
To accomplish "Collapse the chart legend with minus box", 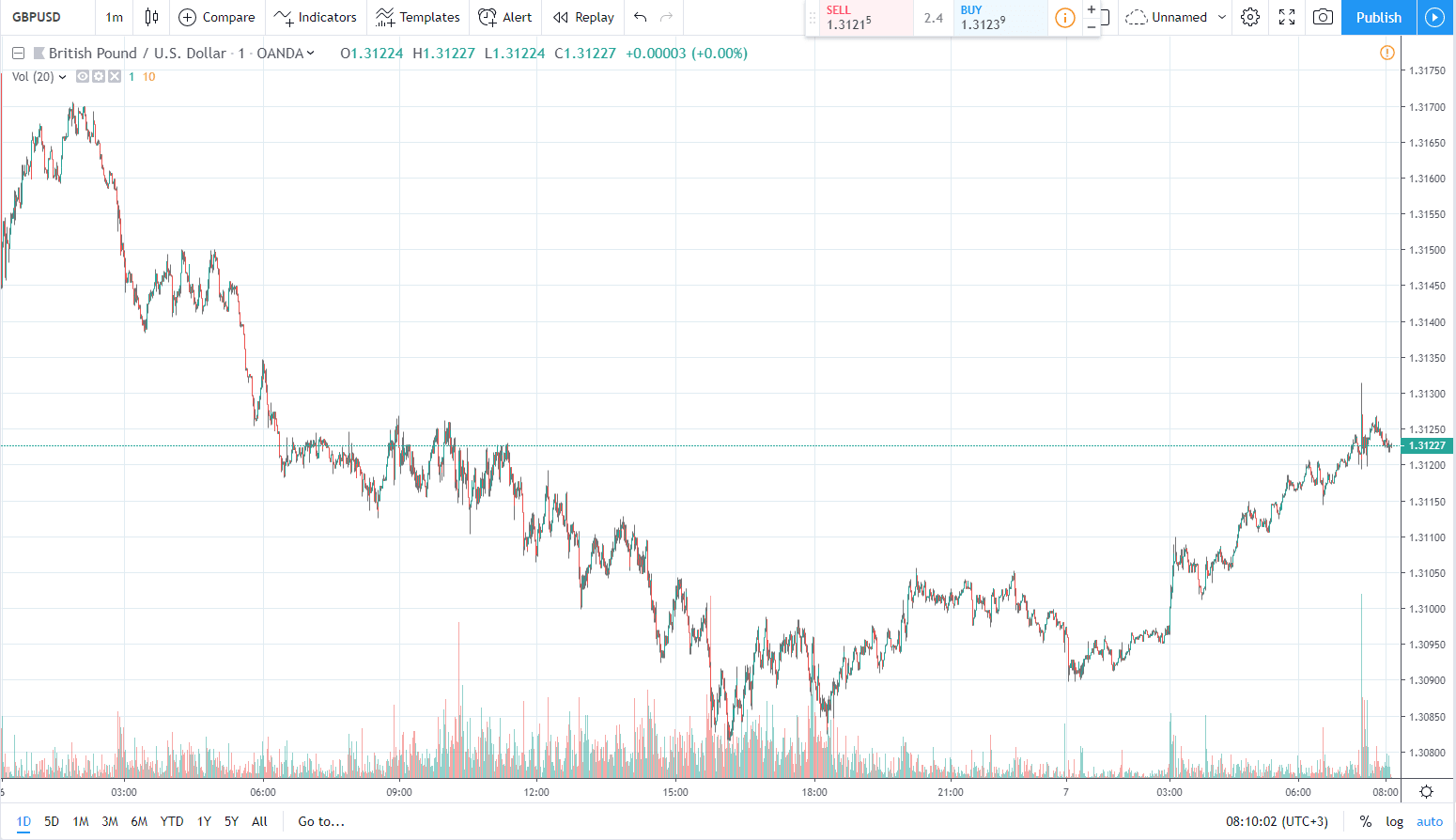I will click(18, 53).
